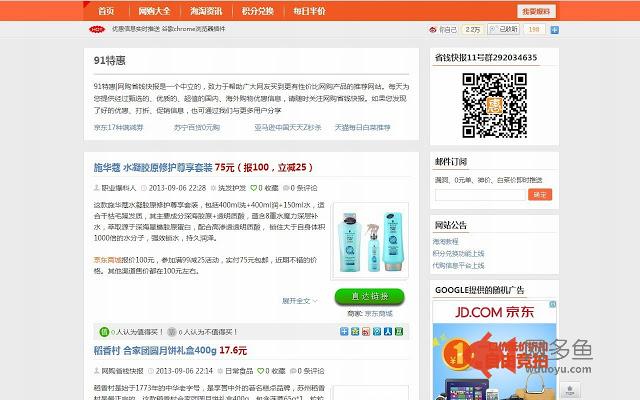
Task: Click the grey not-worth-buying vote icon
Action: [x=172, y=332]
